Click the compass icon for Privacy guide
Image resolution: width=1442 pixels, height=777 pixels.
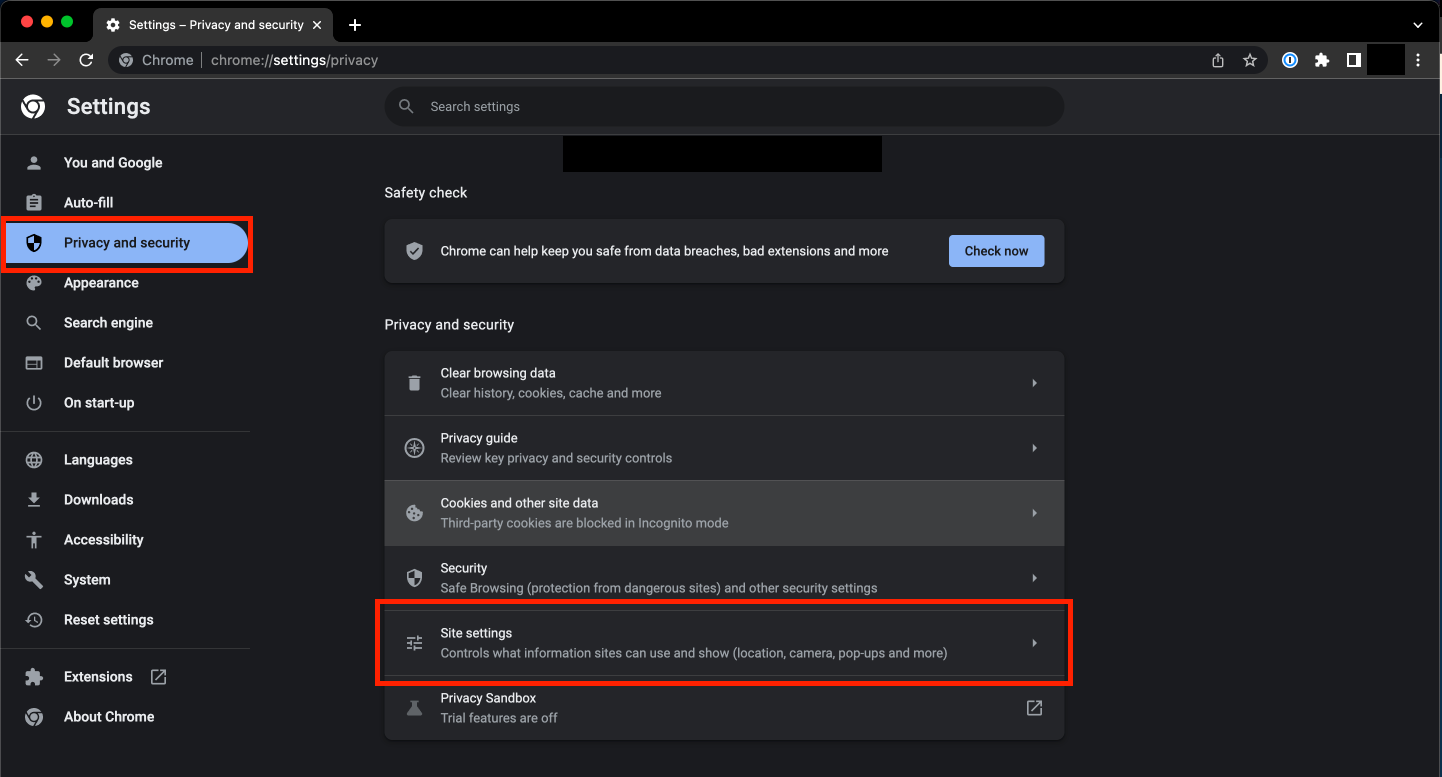click(x=414, y=448)
